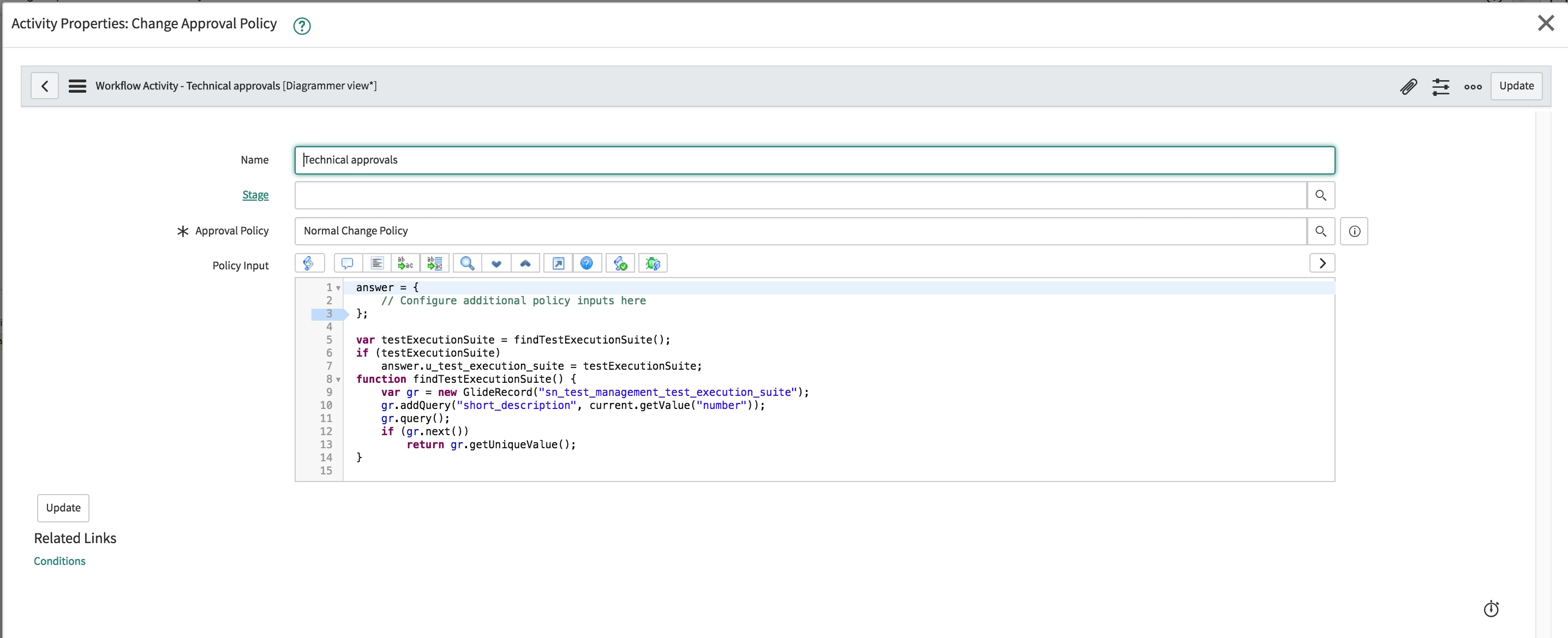Click Update button in header
The height and width of the screenshot is (638, 1568).
tap(1516, 86)
